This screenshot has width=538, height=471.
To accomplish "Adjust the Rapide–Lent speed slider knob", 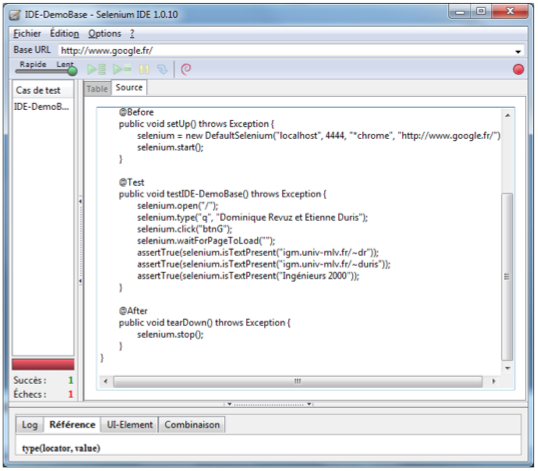I will click(72, 71).
